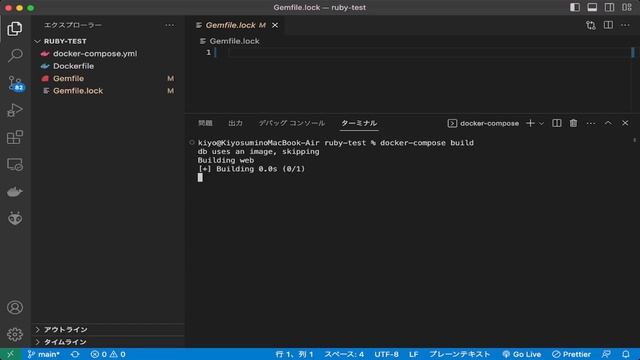
Task: Click the editor minimap scrollbar marker
Action: [633, 52]
